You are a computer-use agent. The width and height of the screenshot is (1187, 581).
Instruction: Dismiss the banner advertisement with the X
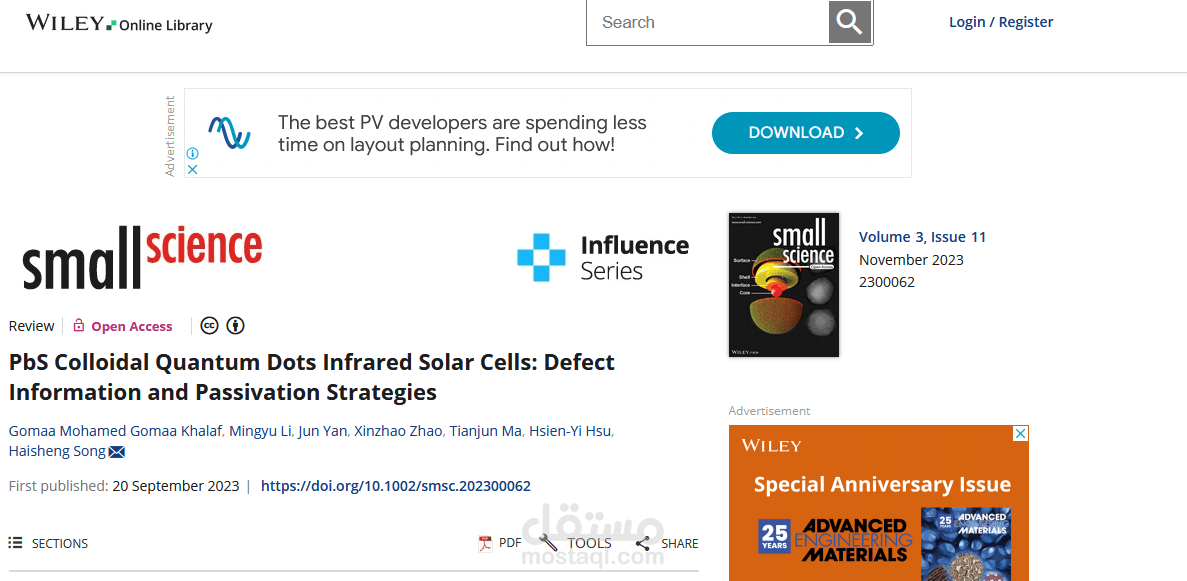pos(192,169)
